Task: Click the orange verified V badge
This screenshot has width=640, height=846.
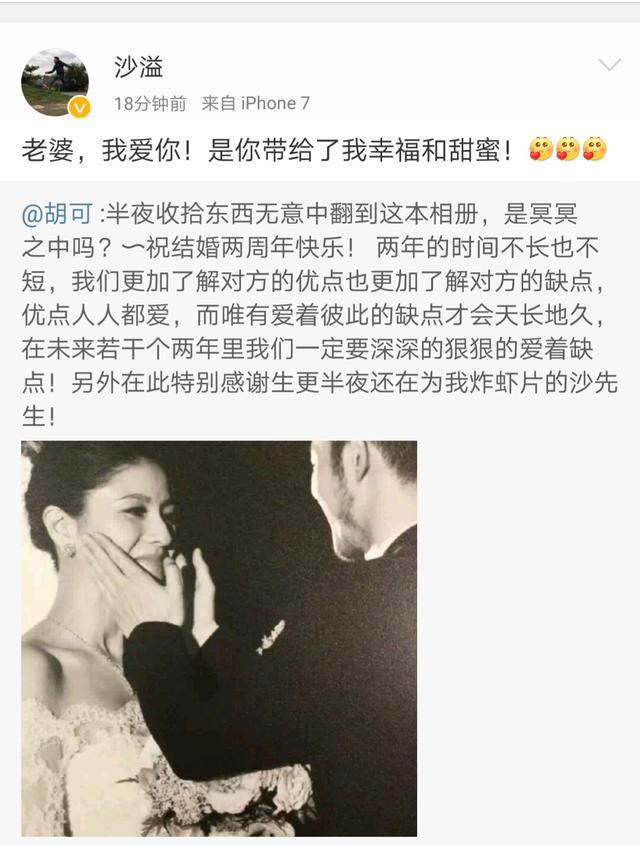Action: [79, 108]
